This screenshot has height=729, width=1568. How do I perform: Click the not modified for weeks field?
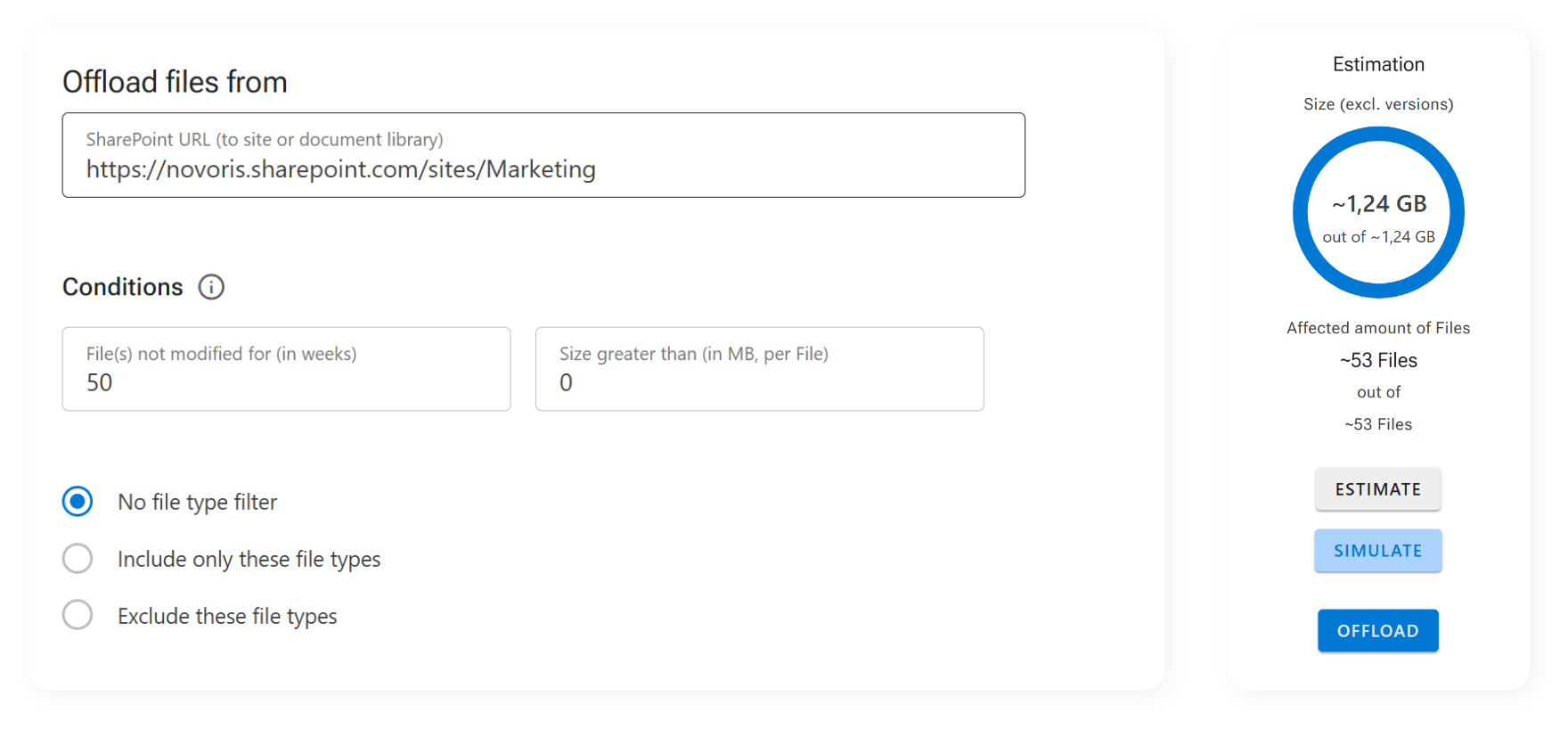point(286,381)
